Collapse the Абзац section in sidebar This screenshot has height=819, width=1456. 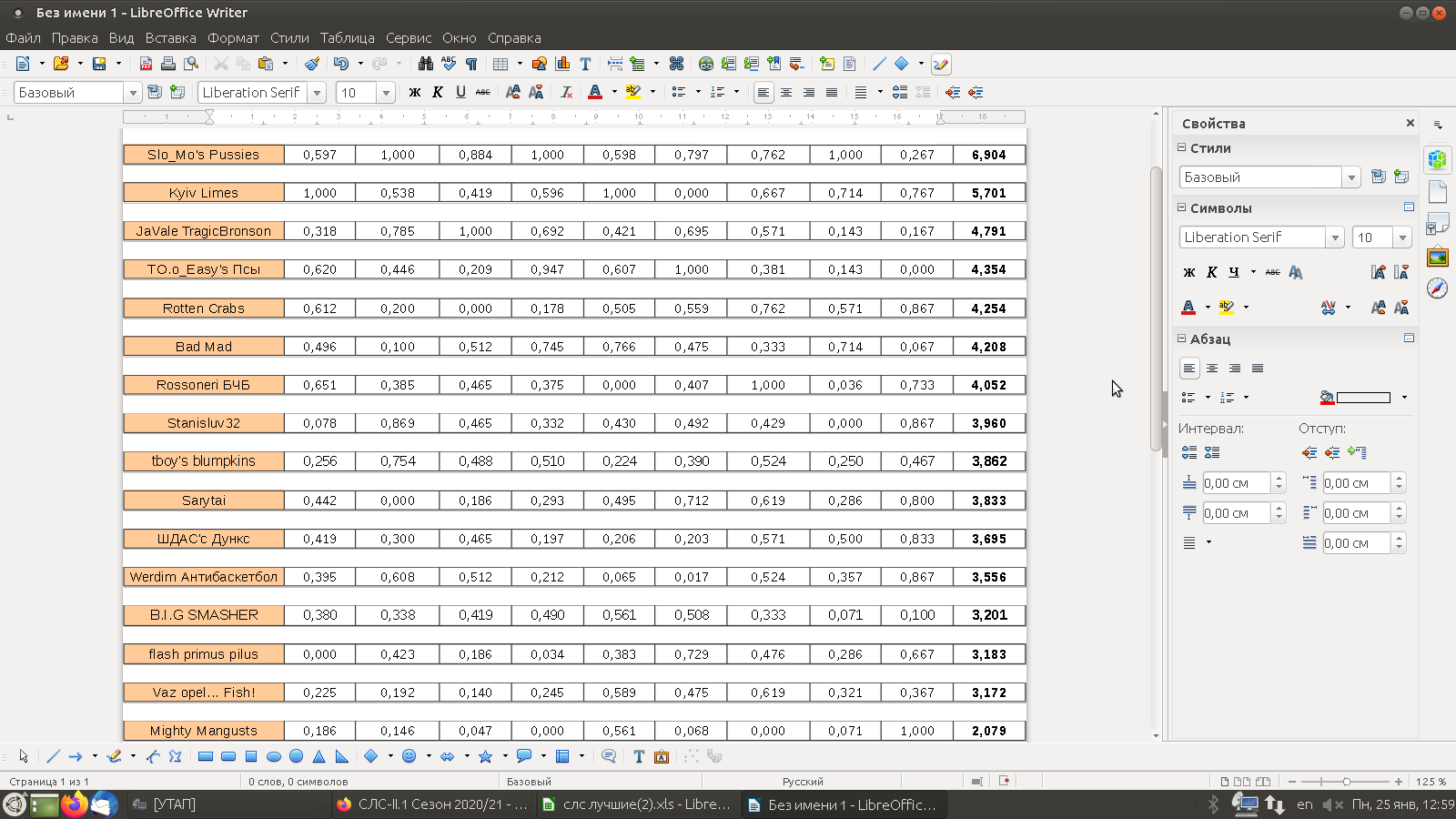point(1182,339)
